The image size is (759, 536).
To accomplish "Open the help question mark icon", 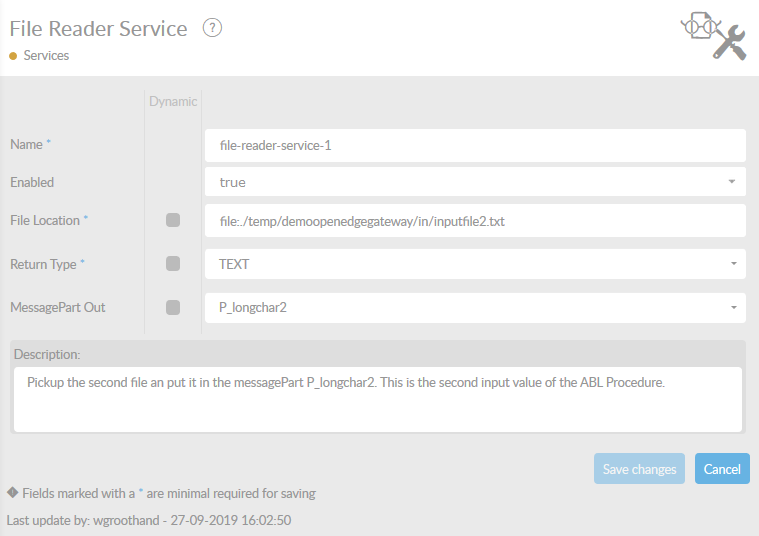I will tap(212, 28).
